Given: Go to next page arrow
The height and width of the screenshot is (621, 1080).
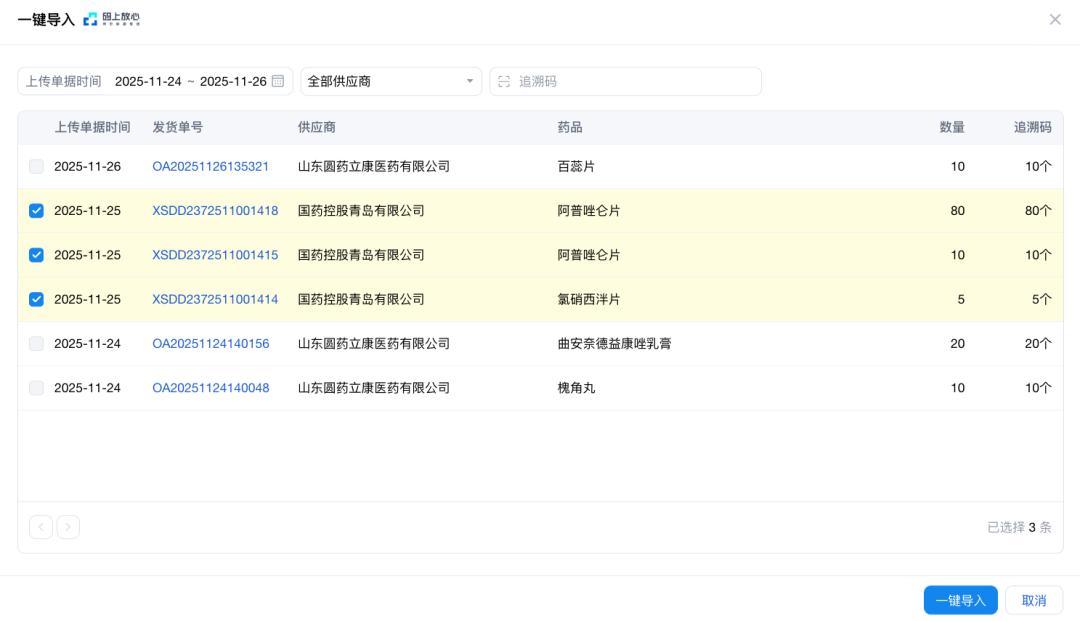Looking at the screenshot, I should (x=68, y=527).
